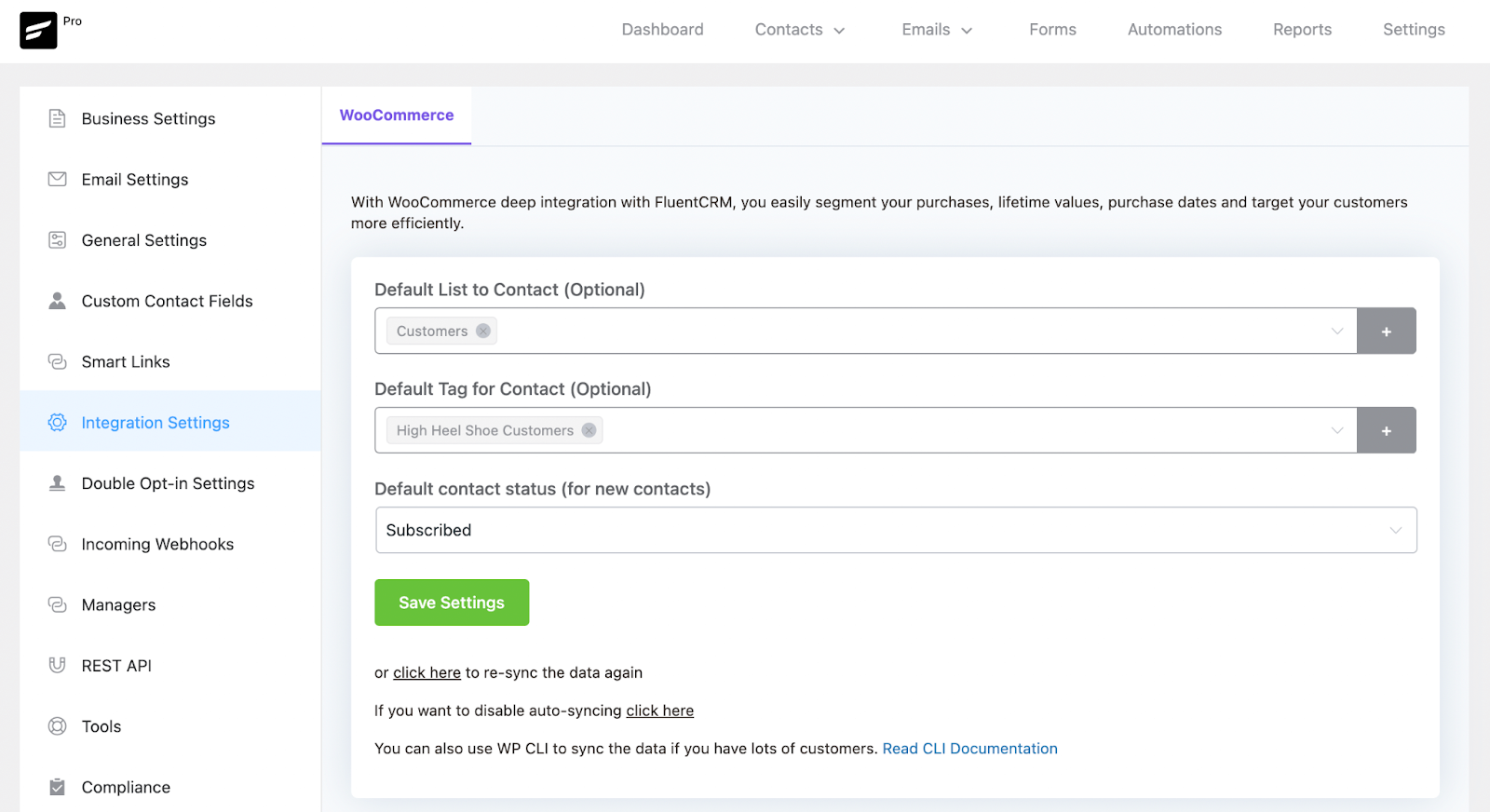Open the Default contact status dropdown
Screen dimensions: 1490x812
[x=895, y=530]
